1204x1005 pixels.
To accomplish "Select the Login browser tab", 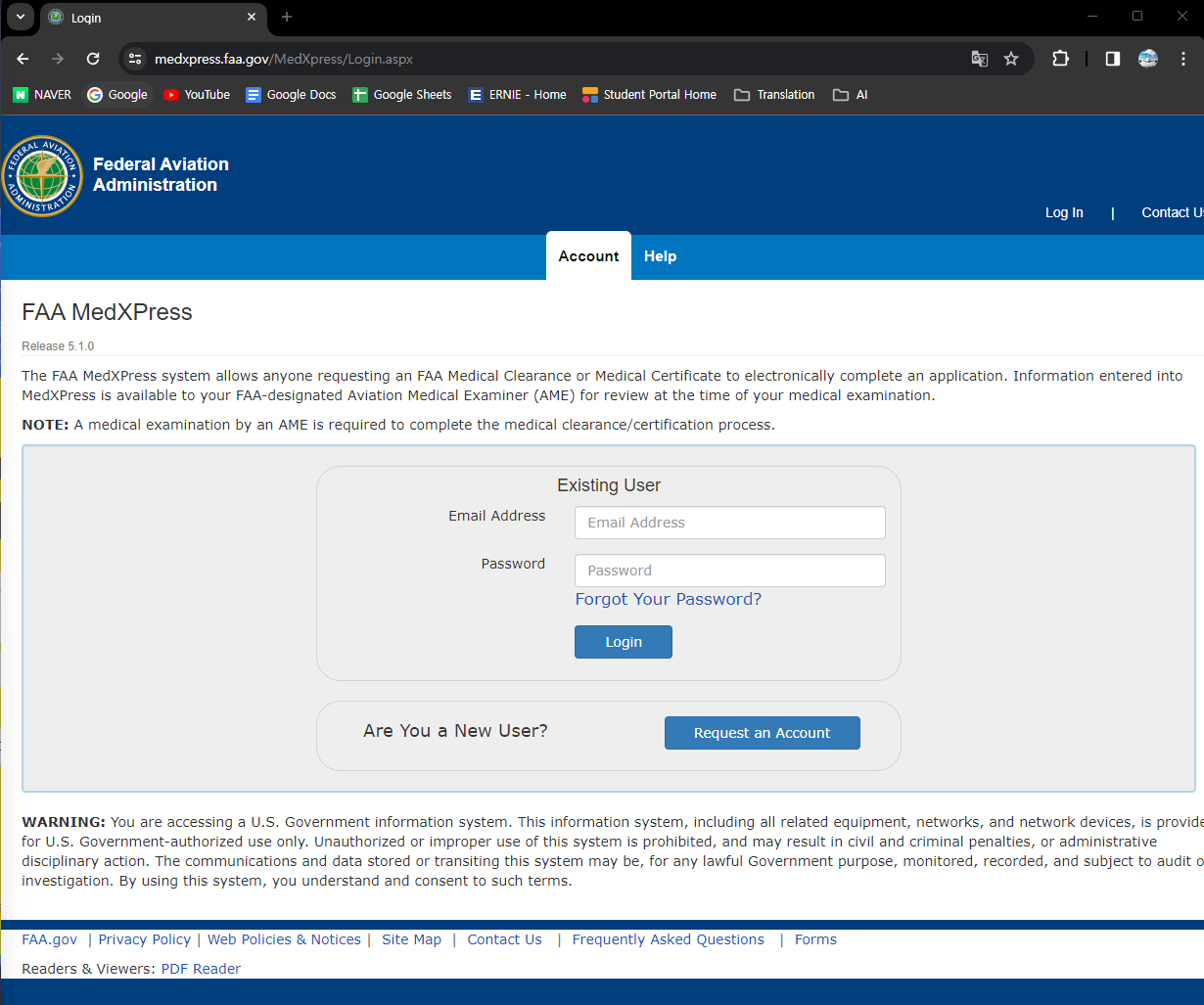I will pyautogui.click(x=152, y=18).
